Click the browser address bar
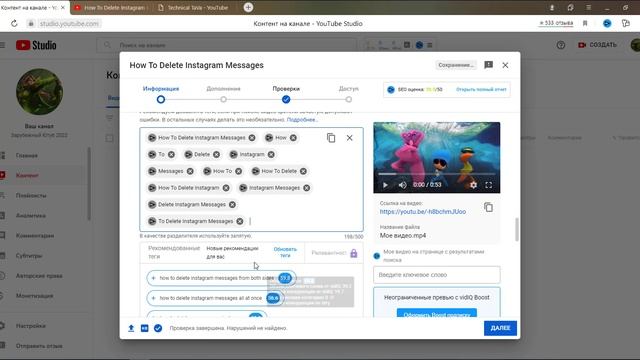 tap(69, 24)
